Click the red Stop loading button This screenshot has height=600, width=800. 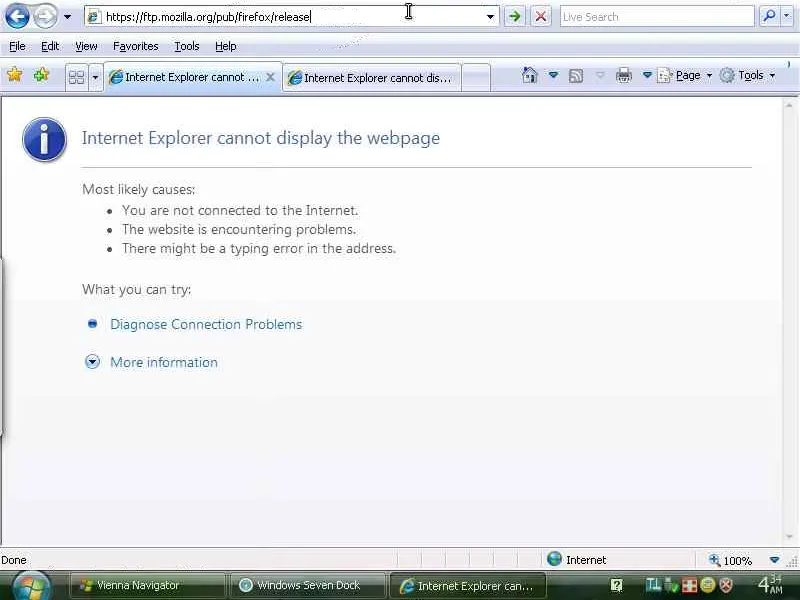[541, 17]
